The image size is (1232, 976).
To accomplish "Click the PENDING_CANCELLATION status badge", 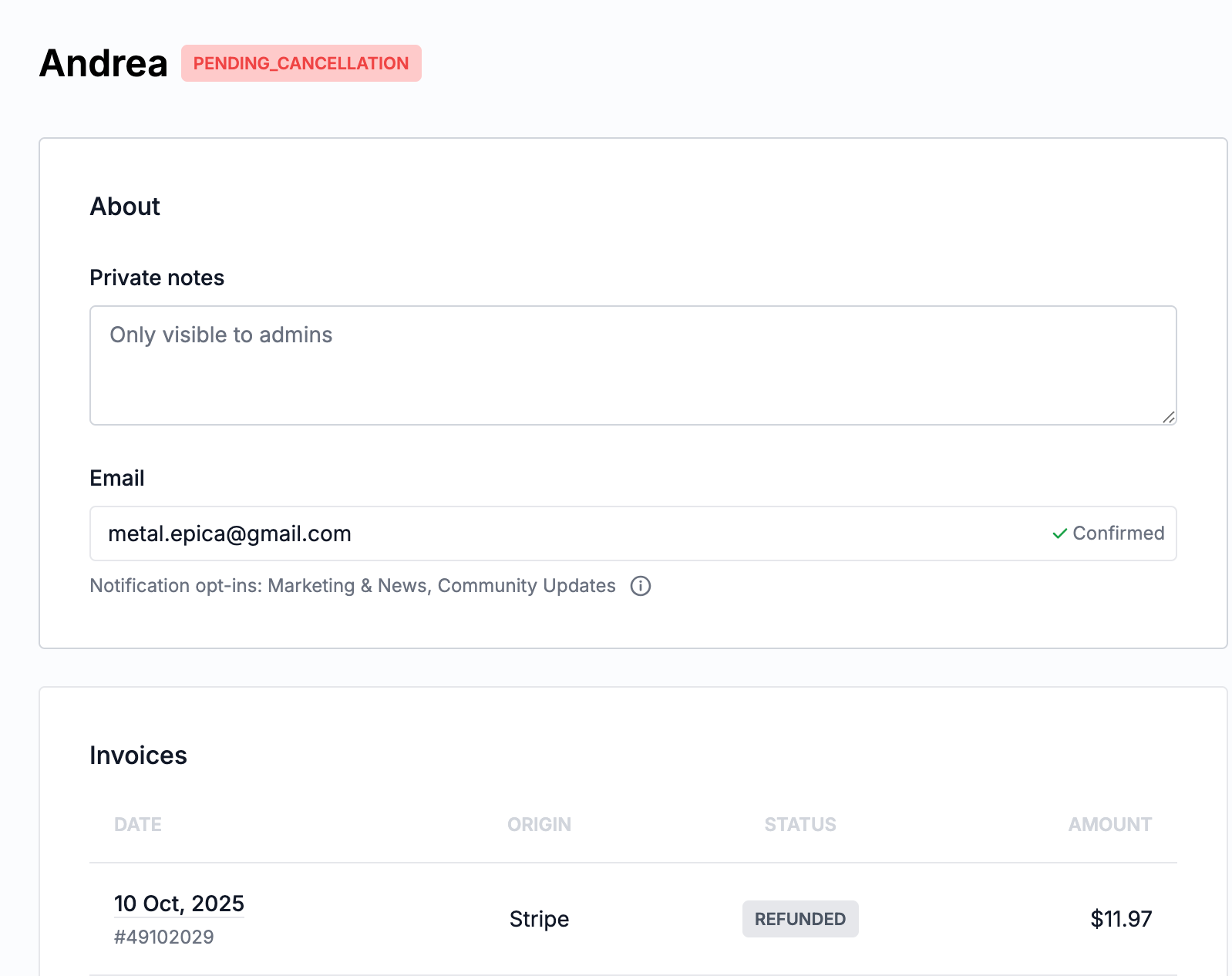I will [x=301, y=63].
